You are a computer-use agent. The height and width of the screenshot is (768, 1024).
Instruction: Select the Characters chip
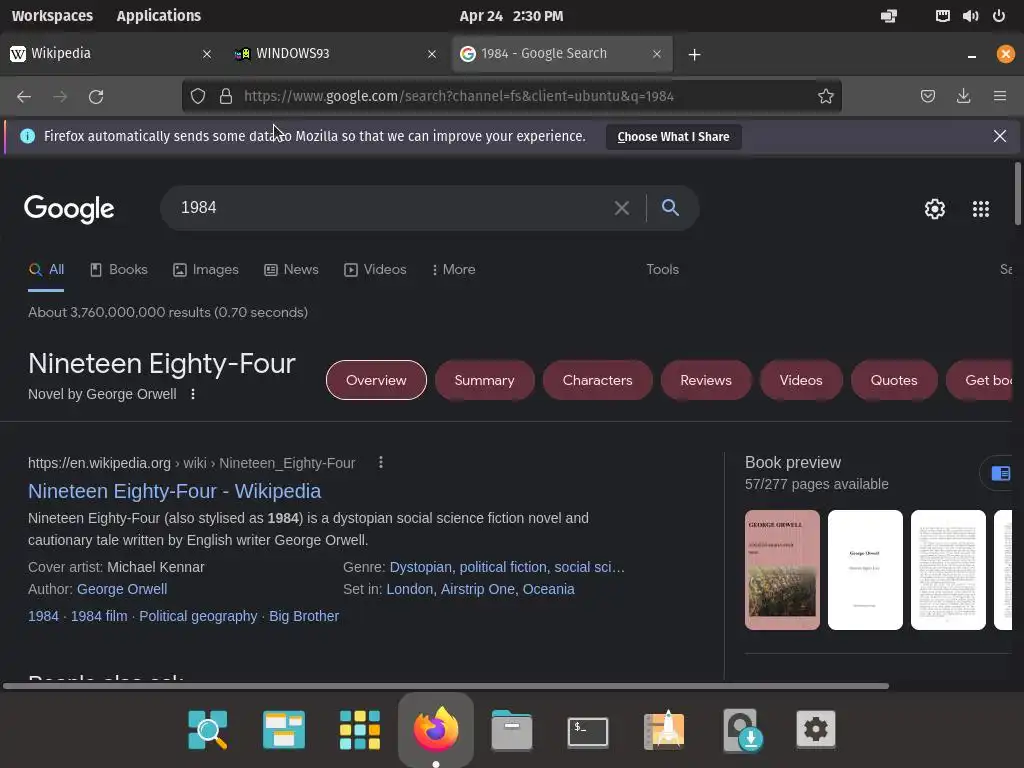[x=598, y=380]
